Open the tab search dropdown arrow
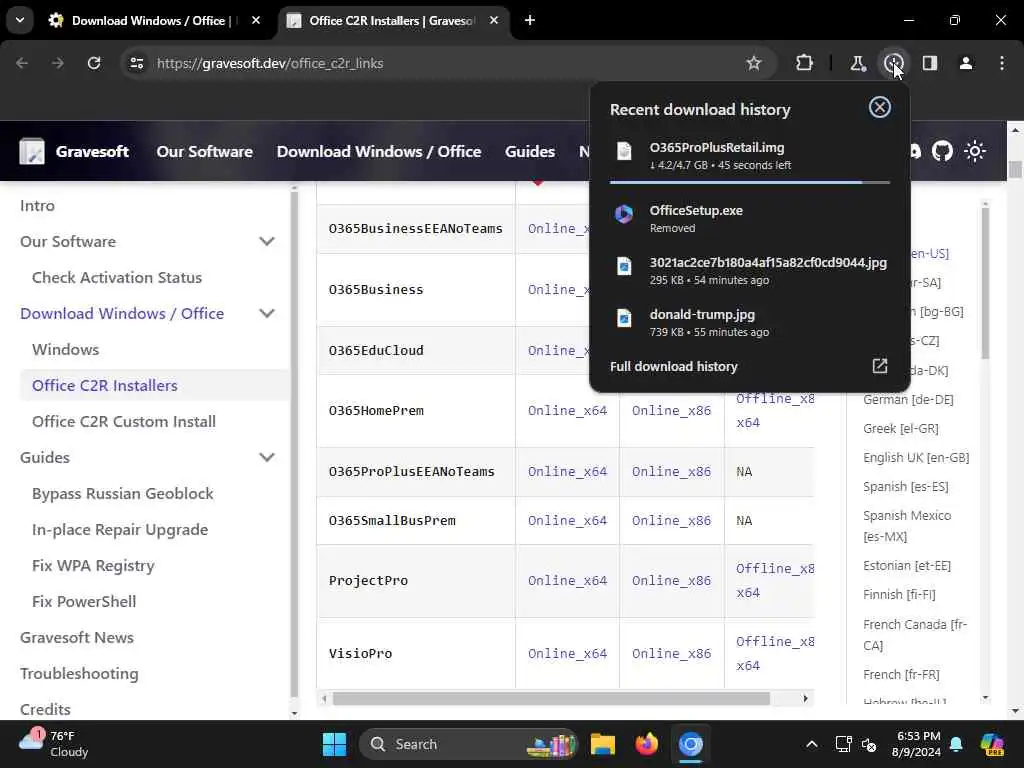Screen dimensions: 1024x768 click(x=20, y=20)
